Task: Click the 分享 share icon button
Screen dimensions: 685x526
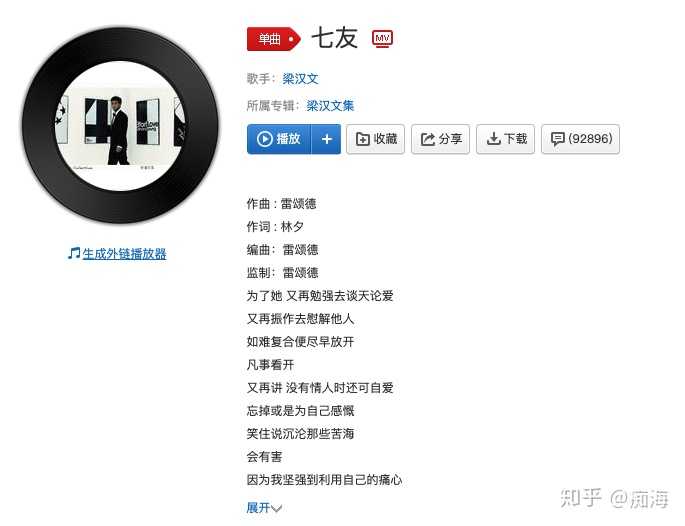Action: [440, 139]
